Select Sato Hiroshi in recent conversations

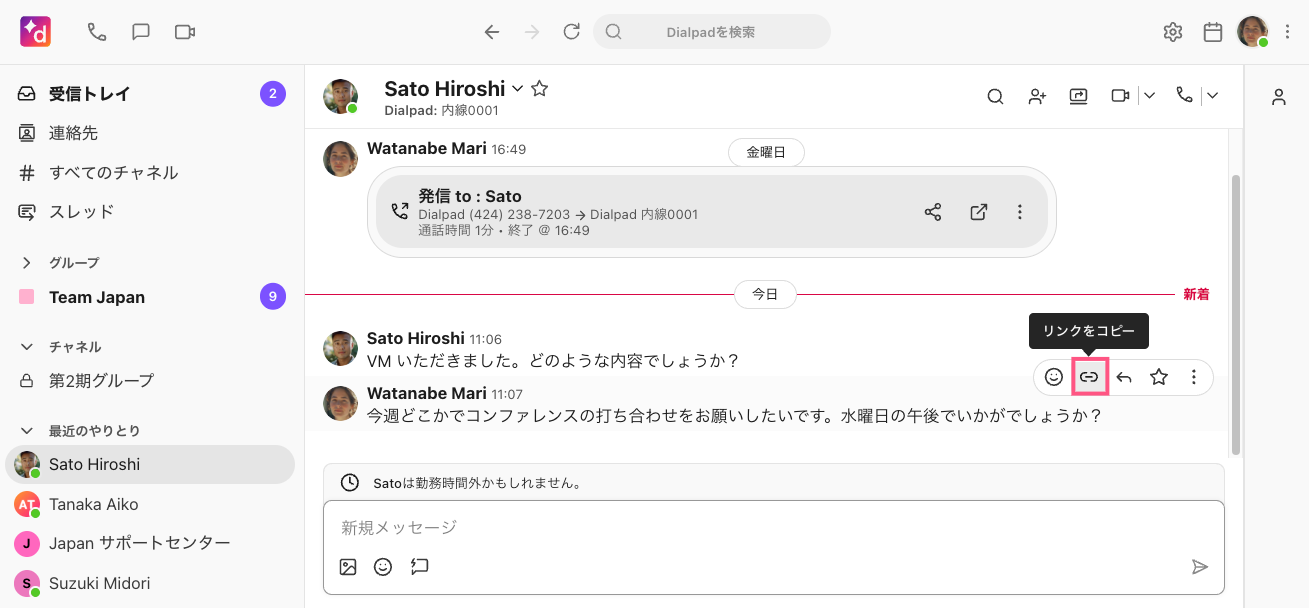click(150, 465)
